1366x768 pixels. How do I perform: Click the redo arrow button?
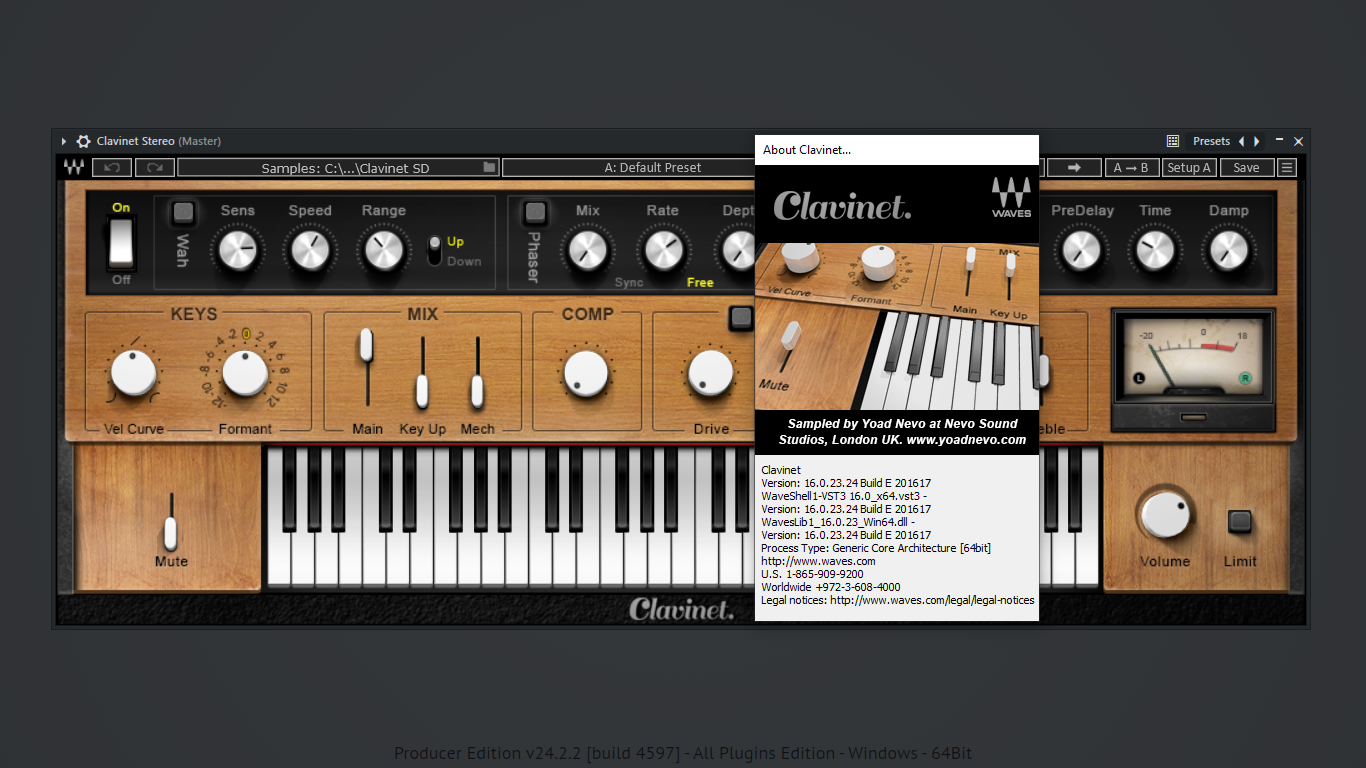coord(155,168)
